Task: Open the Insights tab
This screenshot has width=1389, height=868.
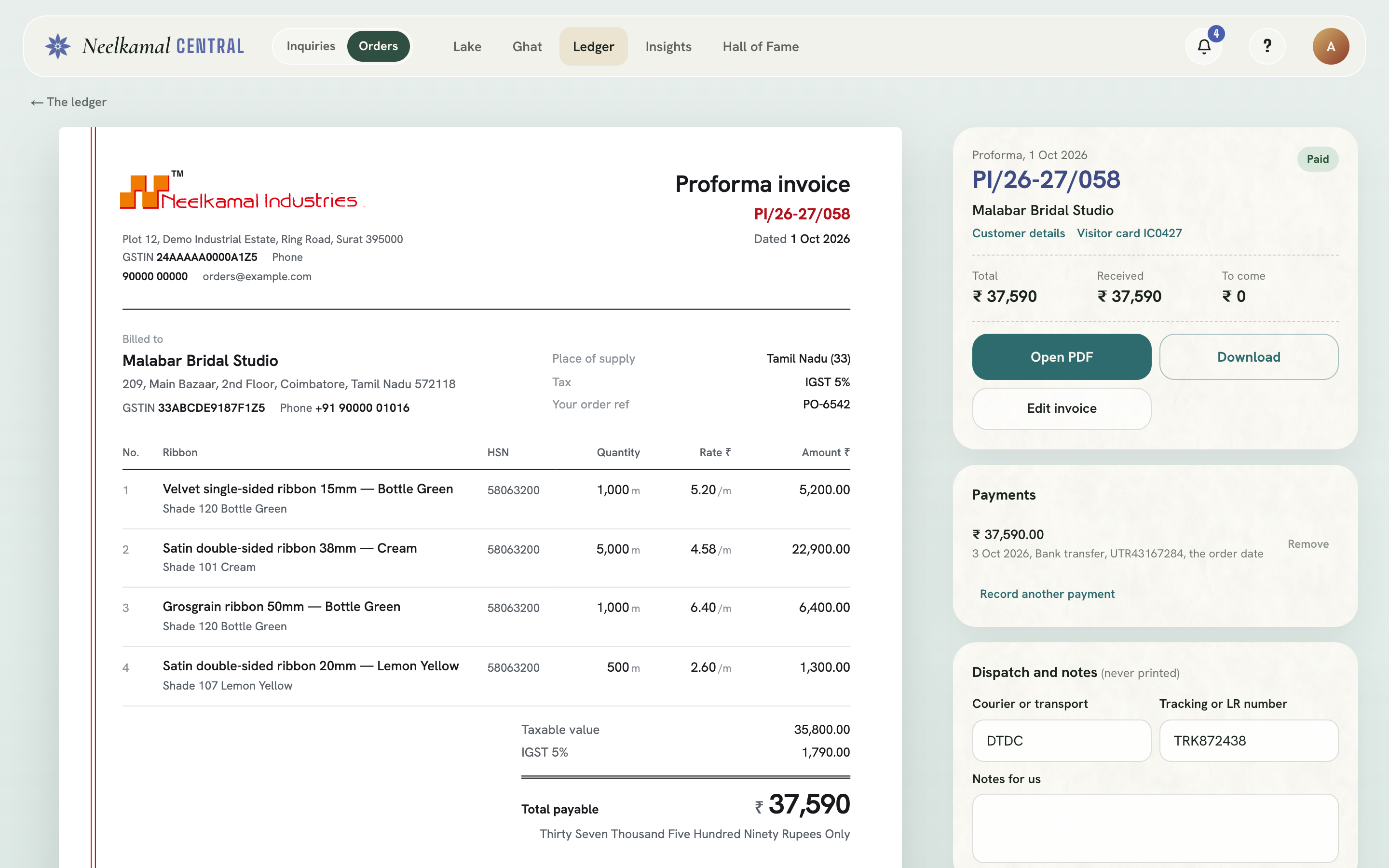Action: point(668,46)
